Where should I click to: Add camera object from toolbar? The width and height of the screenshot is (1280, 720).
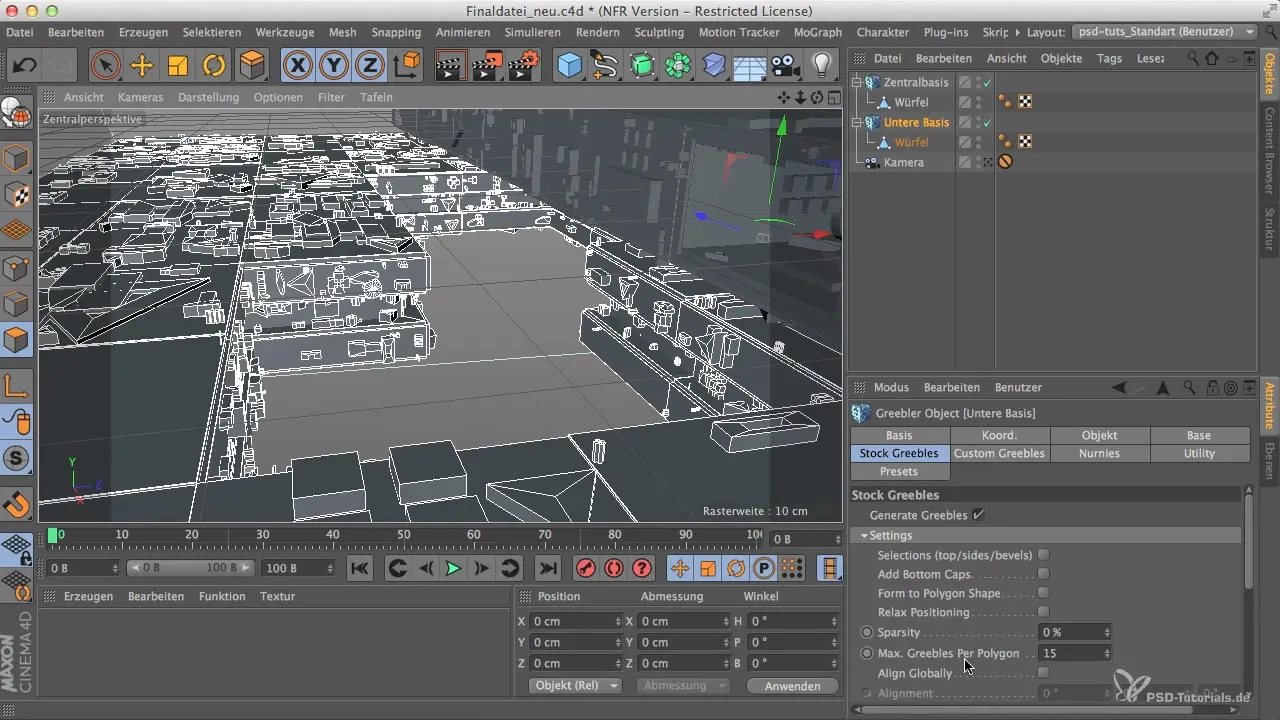point(786,66)
